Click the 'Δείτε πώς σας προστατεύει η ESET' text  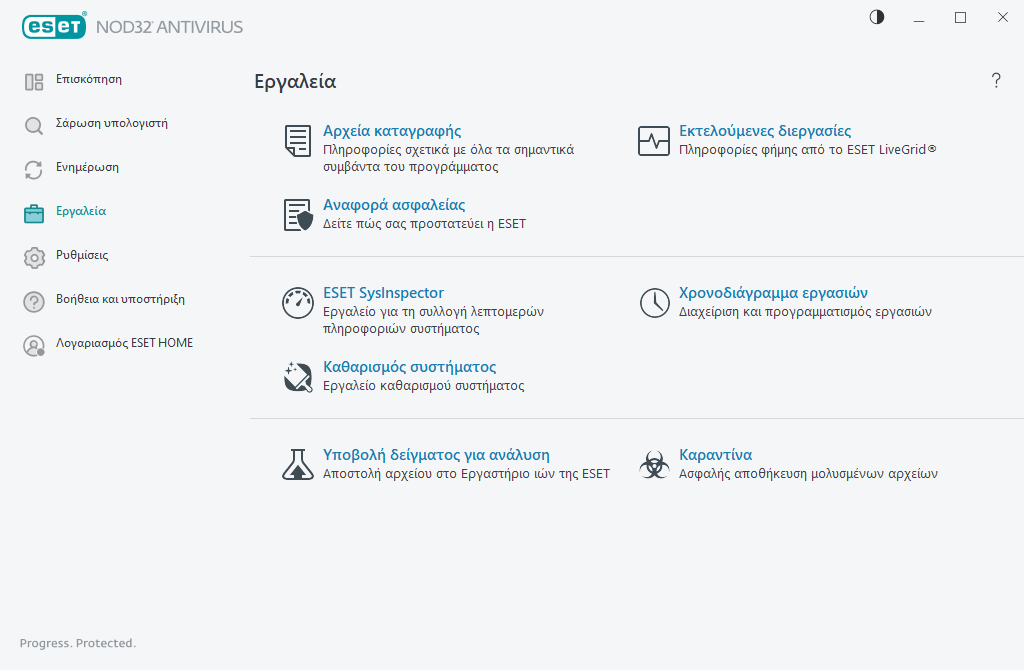pos(424,224)
